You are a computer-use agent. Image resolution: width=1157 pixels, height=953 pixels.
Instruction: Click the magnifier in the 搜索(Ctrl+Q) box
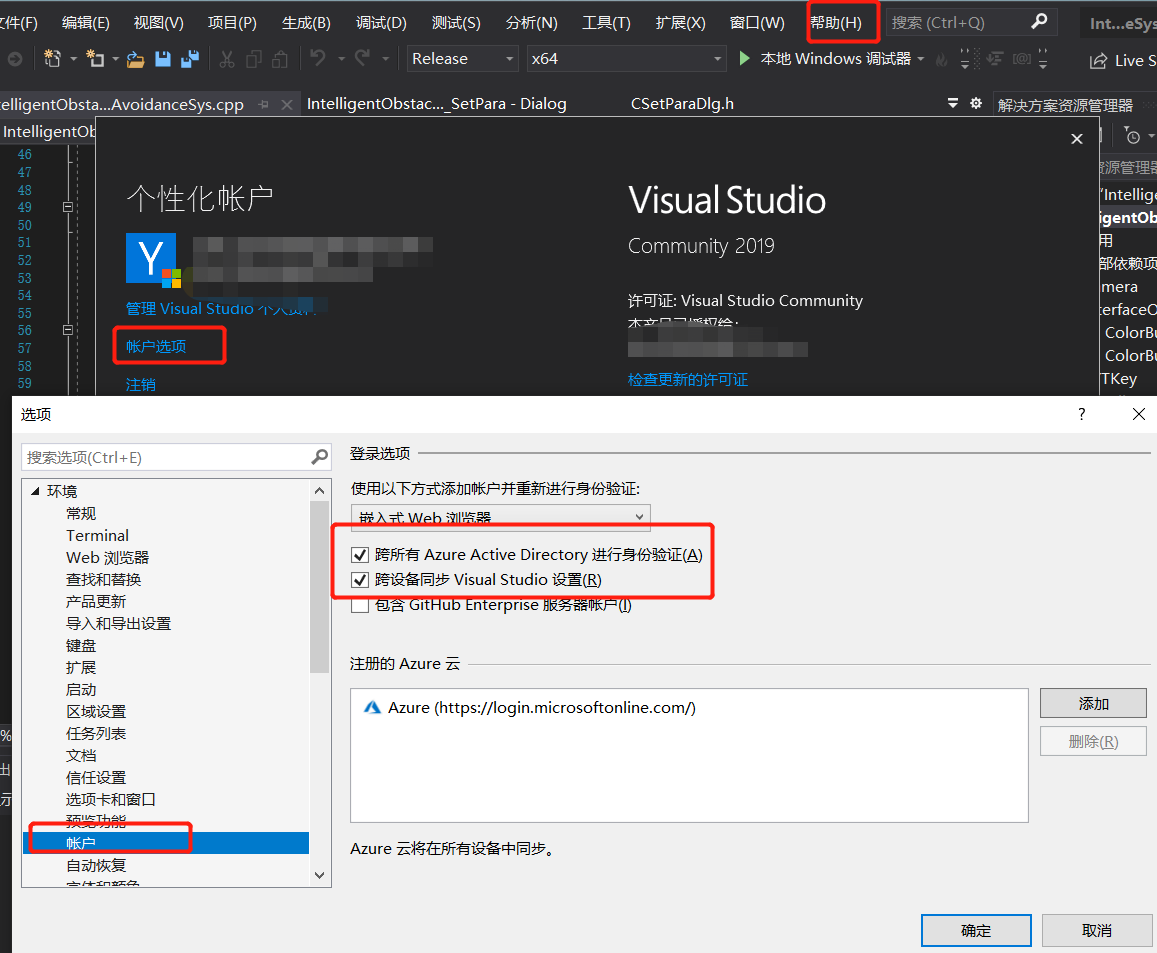1038,21
